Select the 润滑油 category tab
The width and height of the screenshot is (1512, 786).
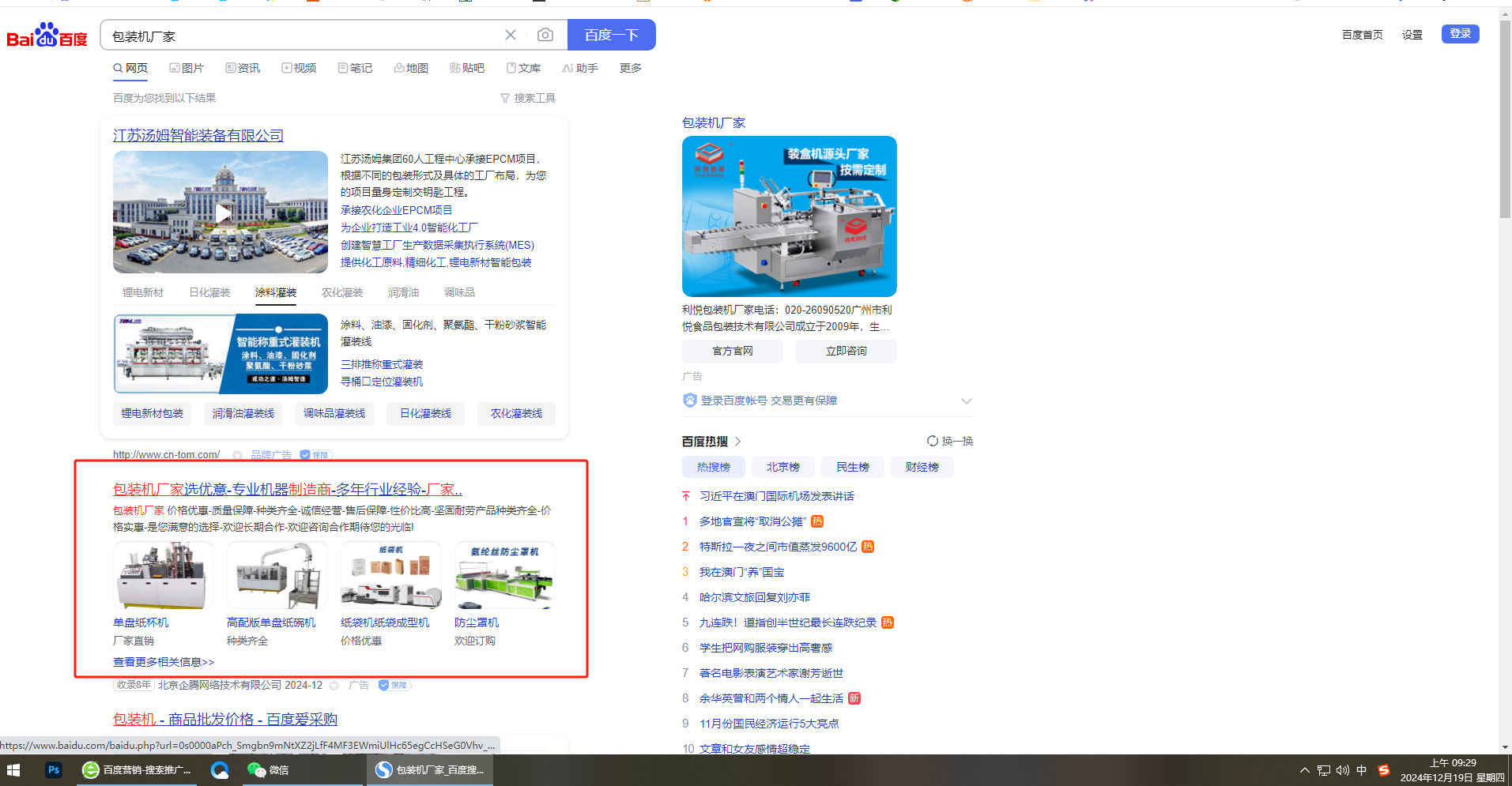pos(403,292)
